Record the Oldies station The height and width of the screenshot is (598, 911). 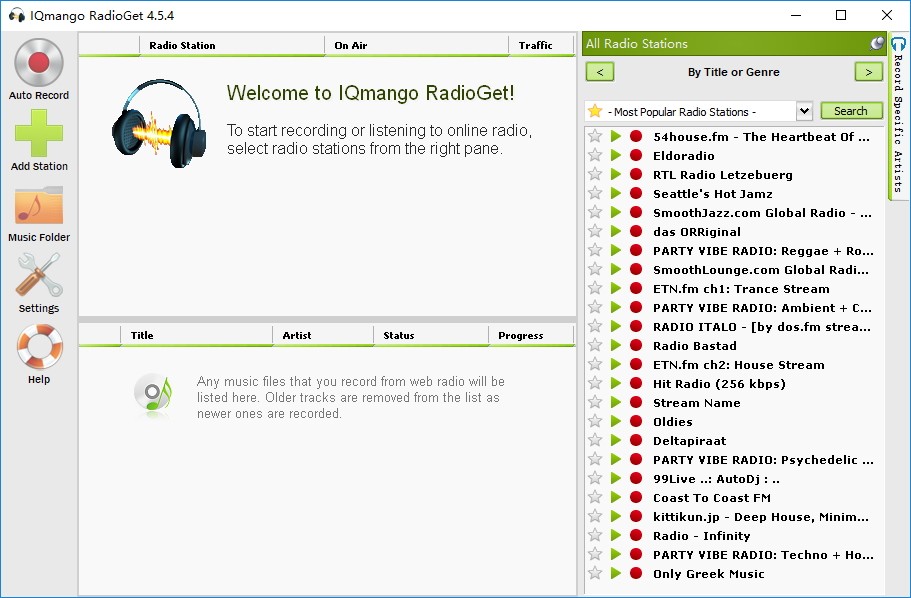(x=636, y=422)
